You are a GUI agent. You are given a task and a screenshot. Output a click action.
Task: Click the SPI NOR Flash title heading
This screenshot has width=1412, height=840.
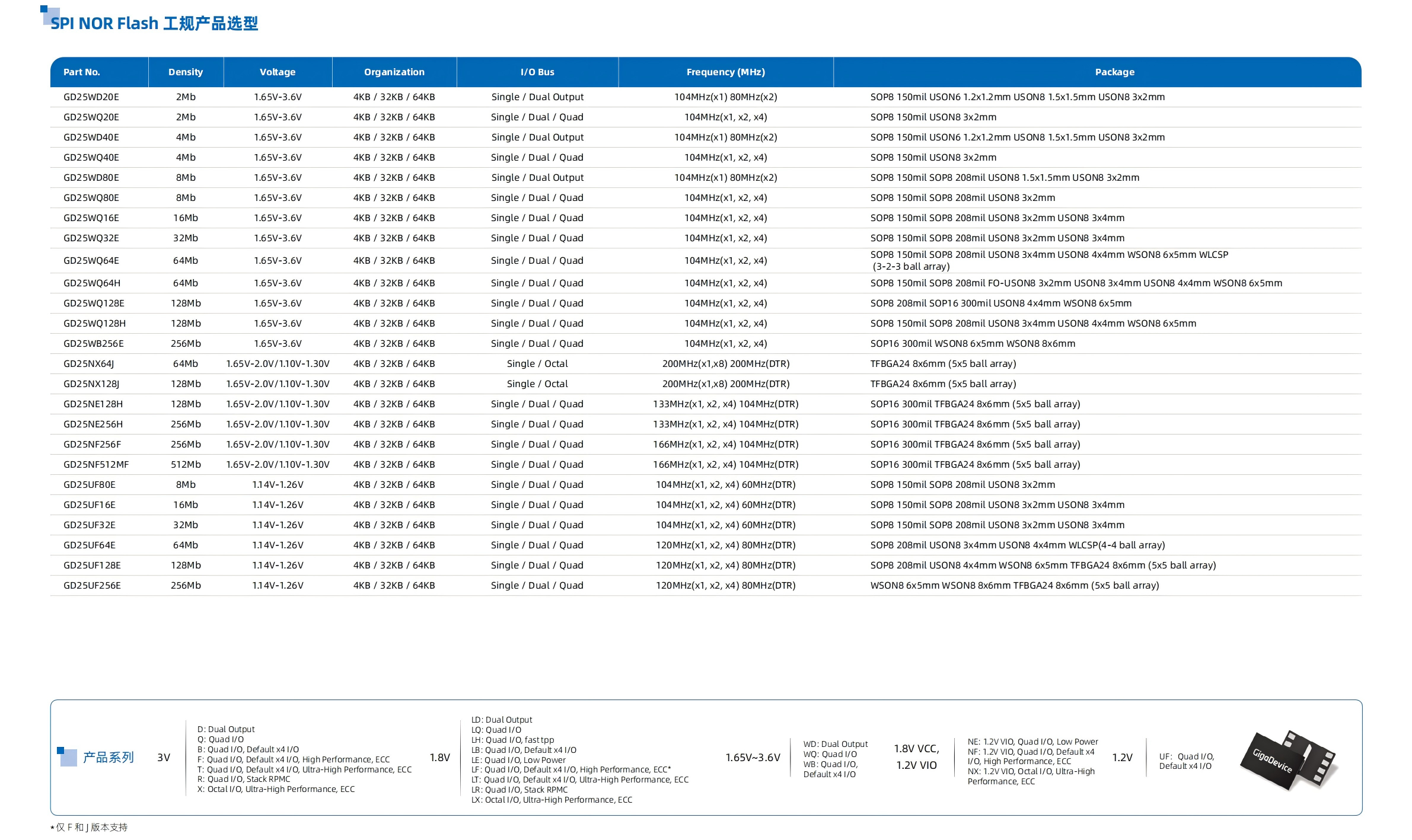[154, 24]
